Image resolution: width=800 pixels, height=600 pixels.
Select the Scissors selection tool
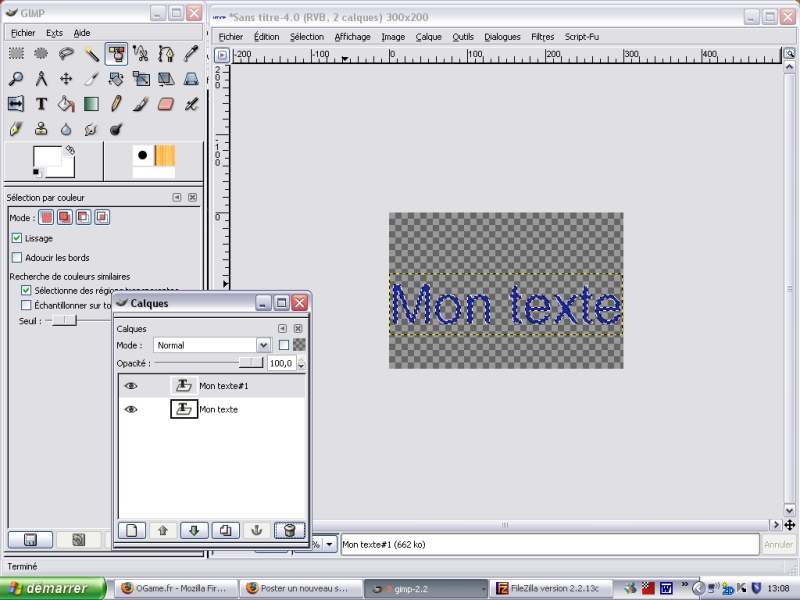pyautogui.click(x=141, y=54)
